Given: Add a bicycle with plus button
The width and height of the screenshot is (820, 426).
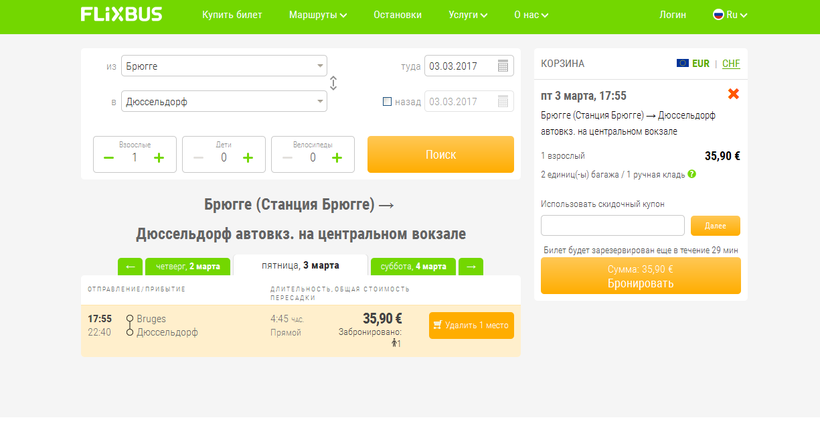Looking at the screenshot, I should (337, 157).
